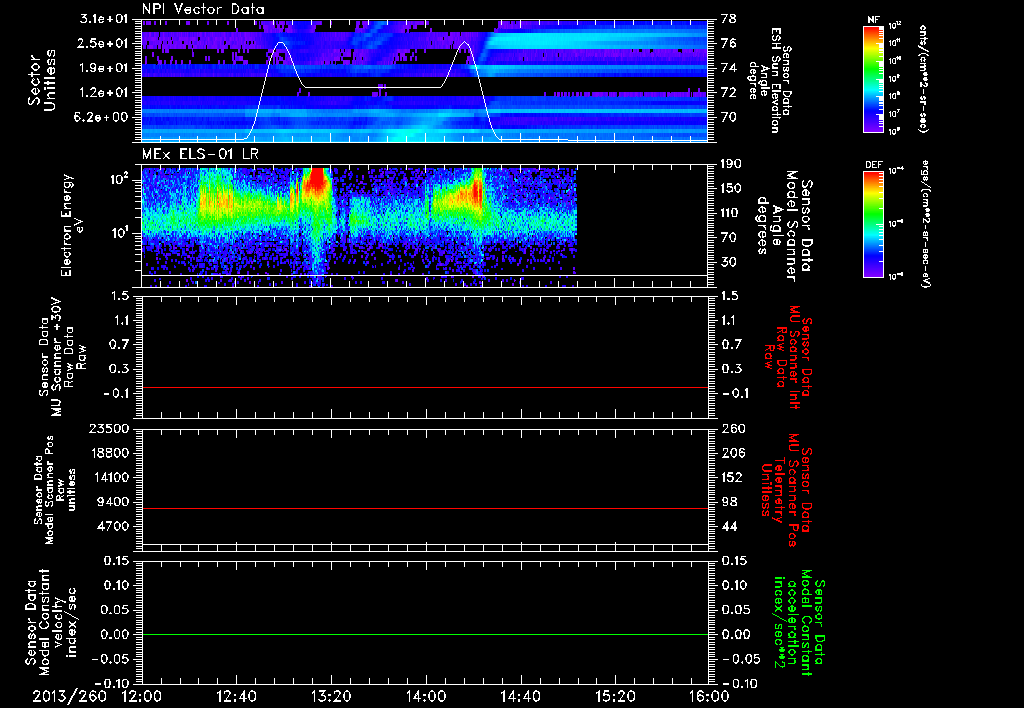Click the 10¹ electron energy tick label

coord(122,233)
